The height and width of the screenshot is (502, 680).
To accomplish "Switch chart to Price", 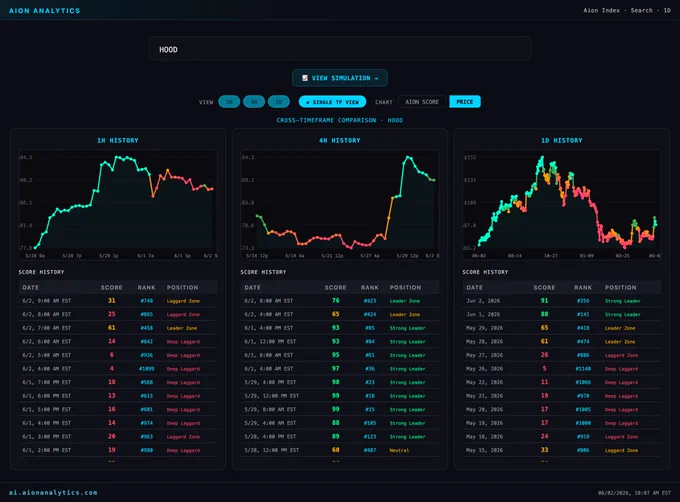I will pyautogui.click(x=464, y=102).
